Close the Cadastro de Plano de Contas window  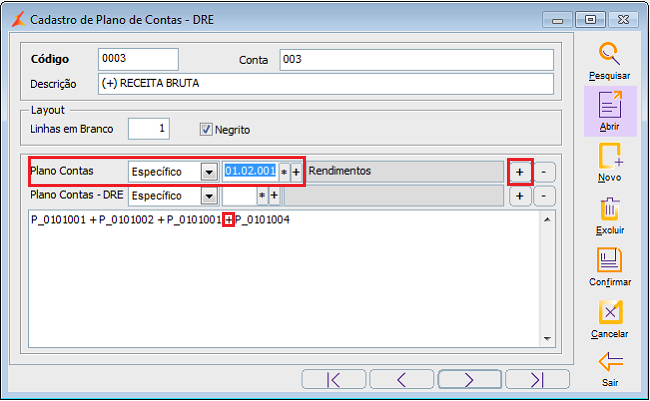623,20
